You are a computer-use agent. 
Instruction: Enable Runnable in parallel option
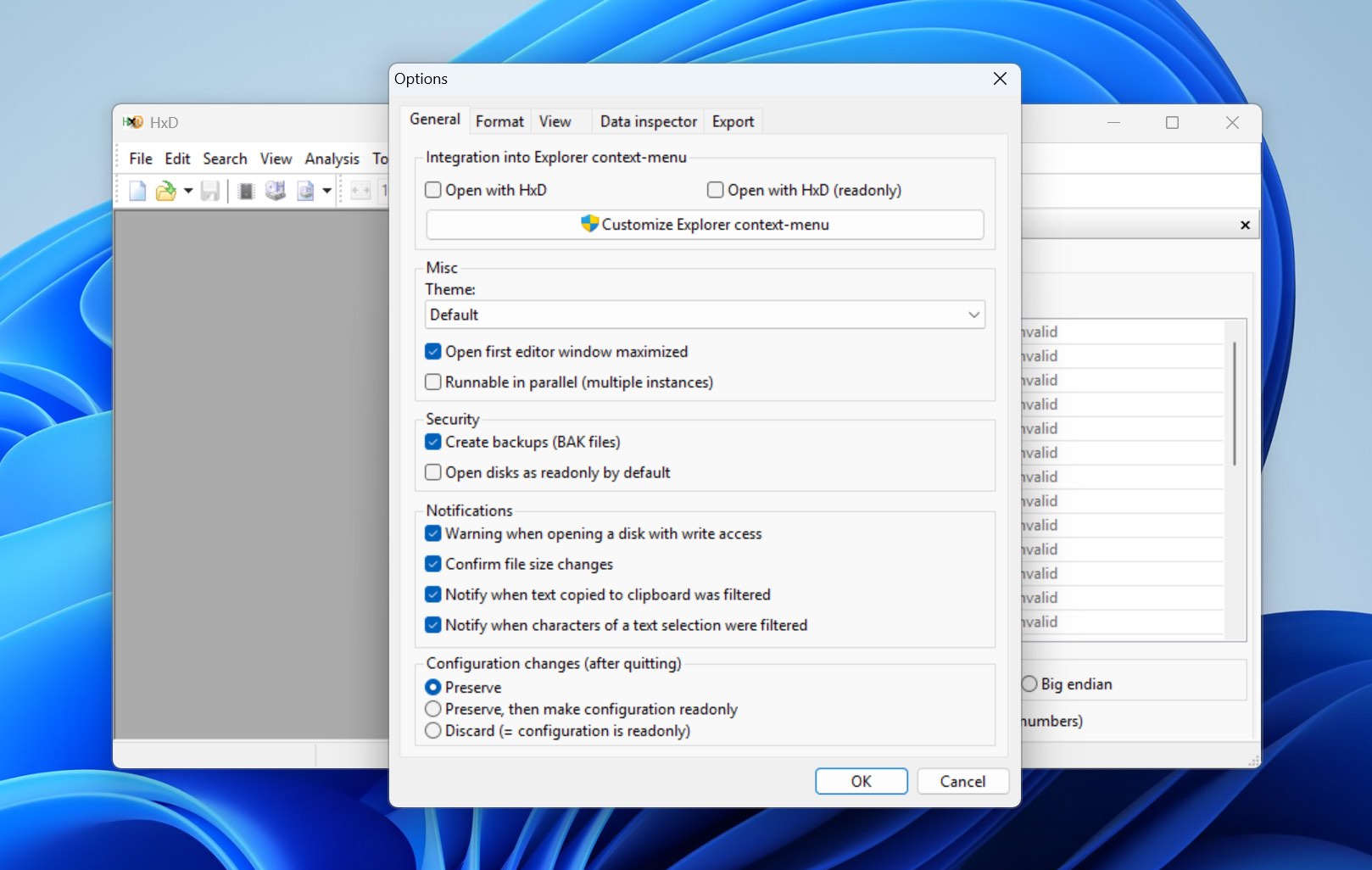[x=432, y=382]
